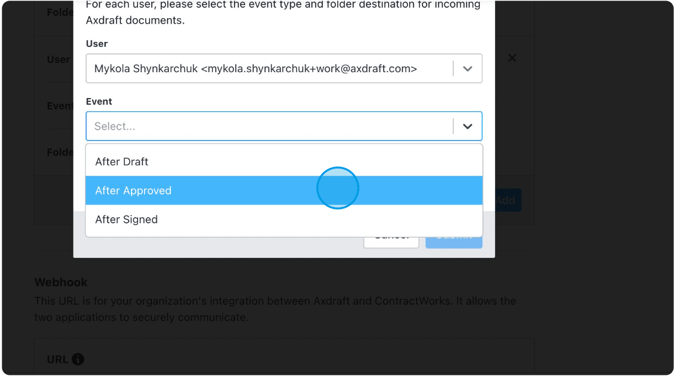This screenshot has width=674, height=377.
Task: Pick the After Signed event option
Action: click(x=284, y=219)
